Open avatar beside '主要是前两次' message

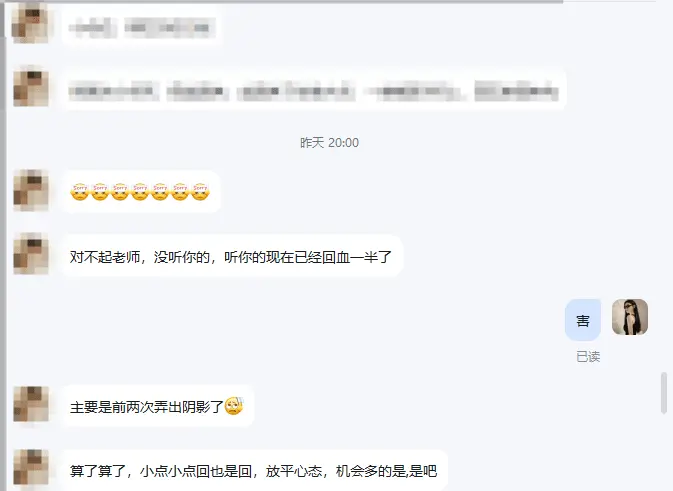(x=31, y=404)
